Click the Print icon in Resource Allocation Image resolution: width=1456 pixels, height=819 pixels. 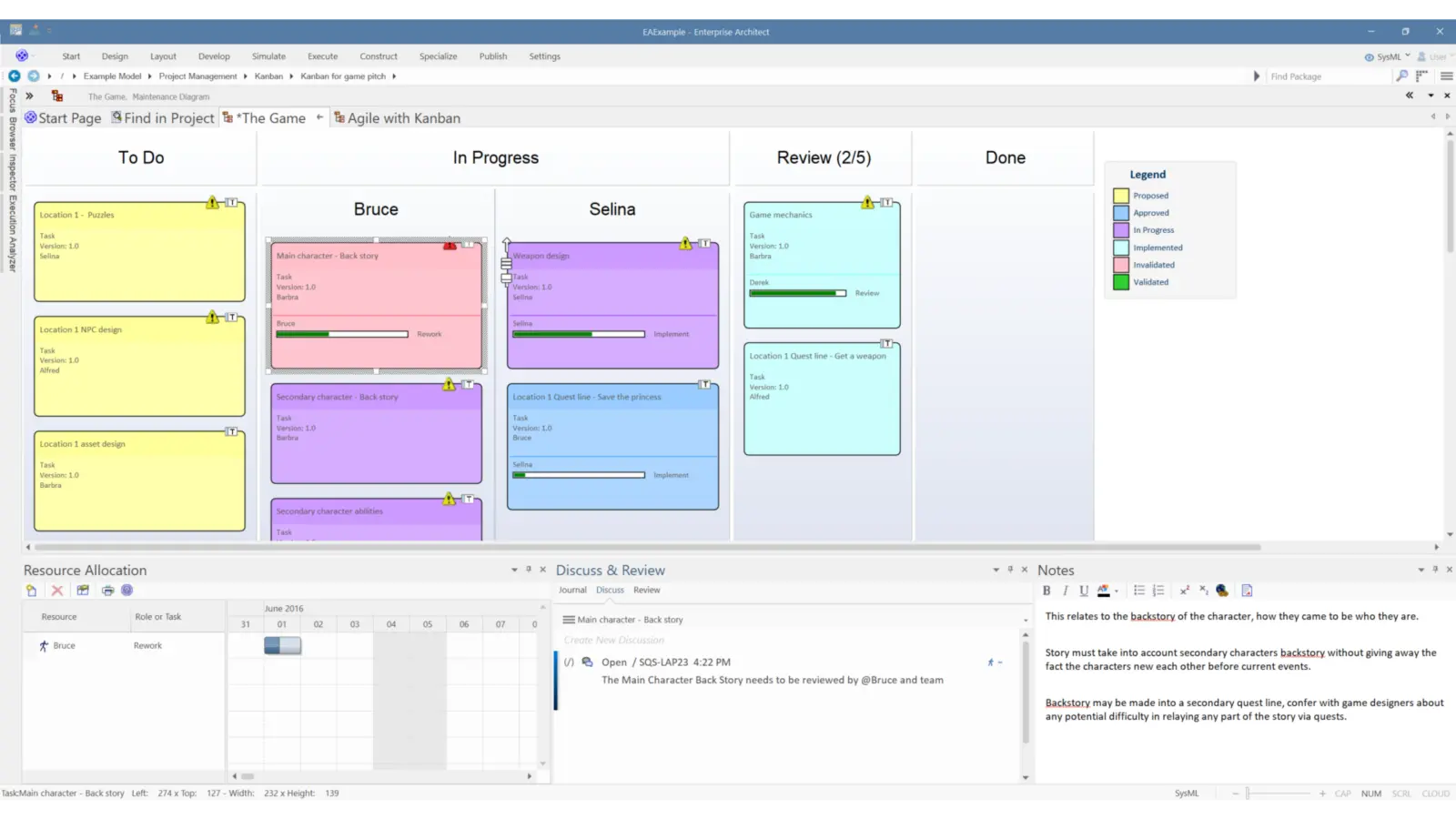coord(107,590)
